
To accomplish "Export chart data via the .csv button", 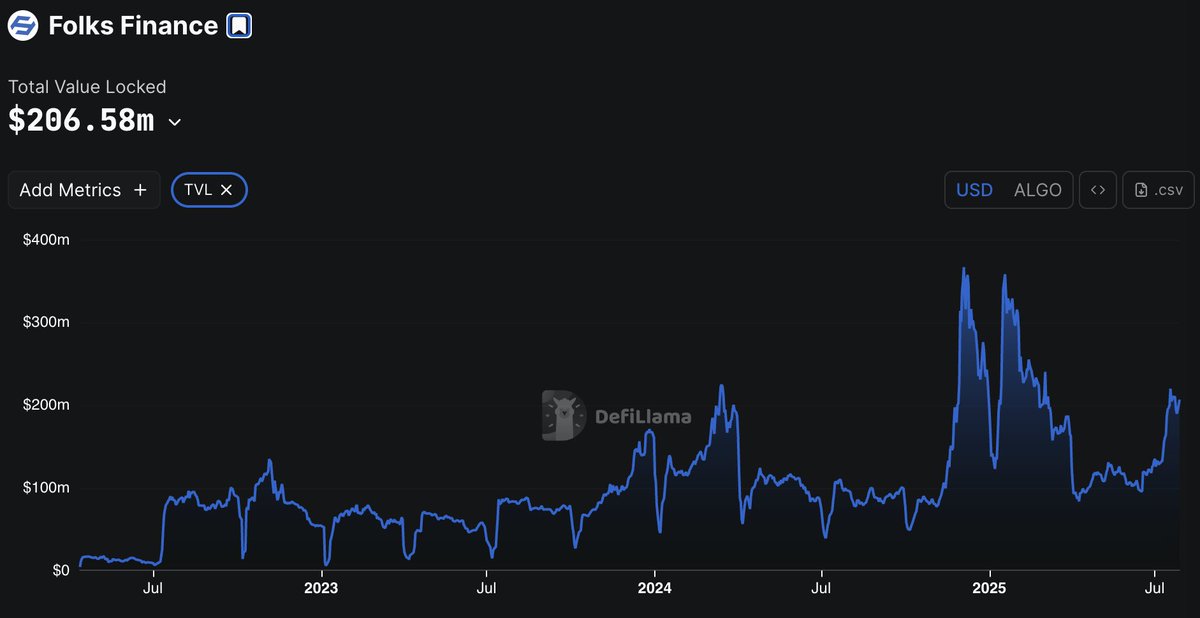I will 1157,189.
